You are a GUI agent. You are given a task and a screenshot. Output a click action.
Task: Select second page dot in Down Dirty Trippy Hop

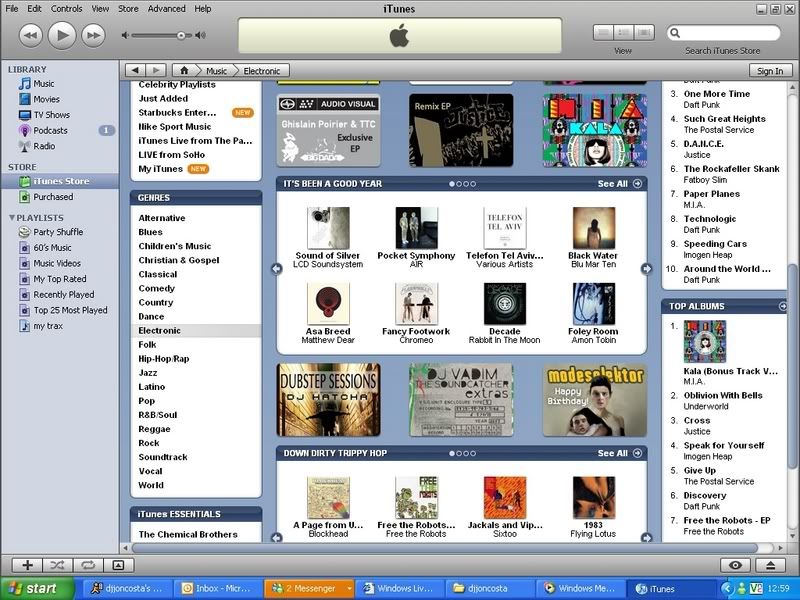[459, 453]
